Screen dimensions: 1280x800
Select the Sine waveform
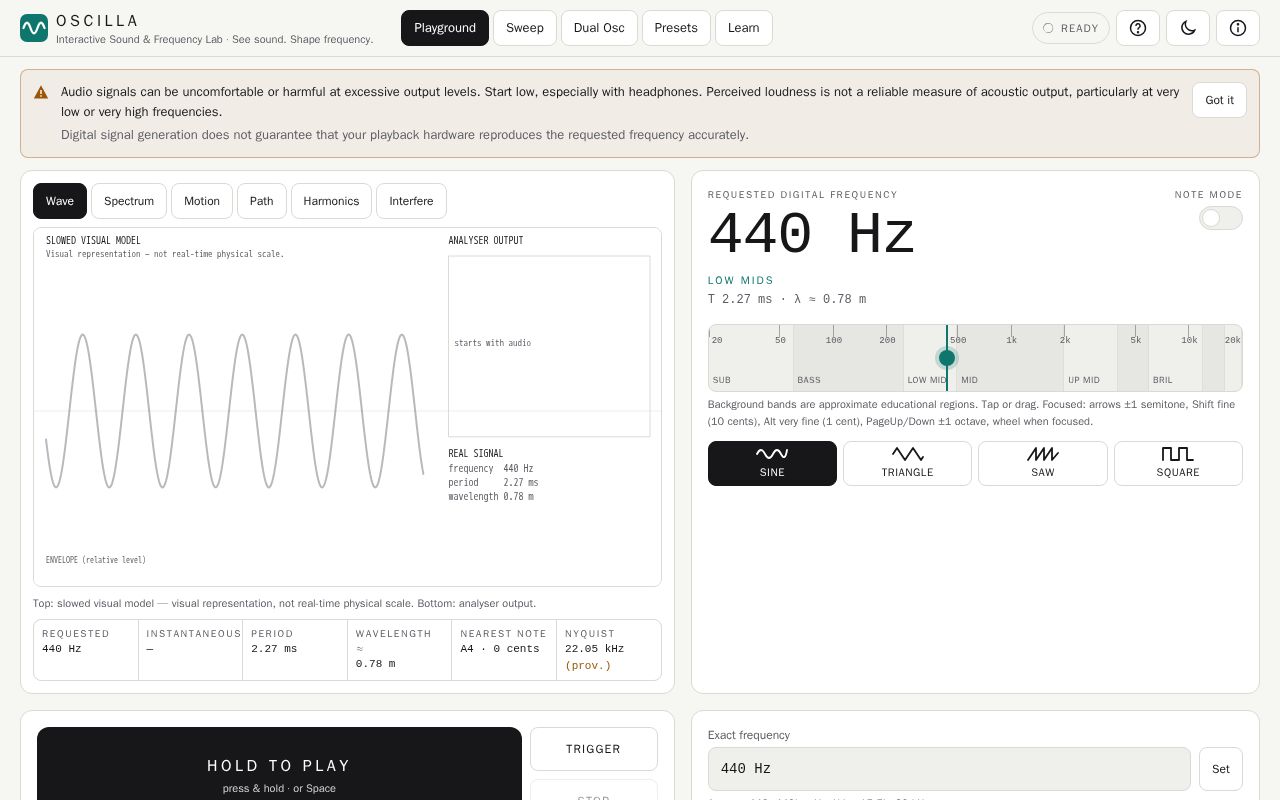coord(772,463)
